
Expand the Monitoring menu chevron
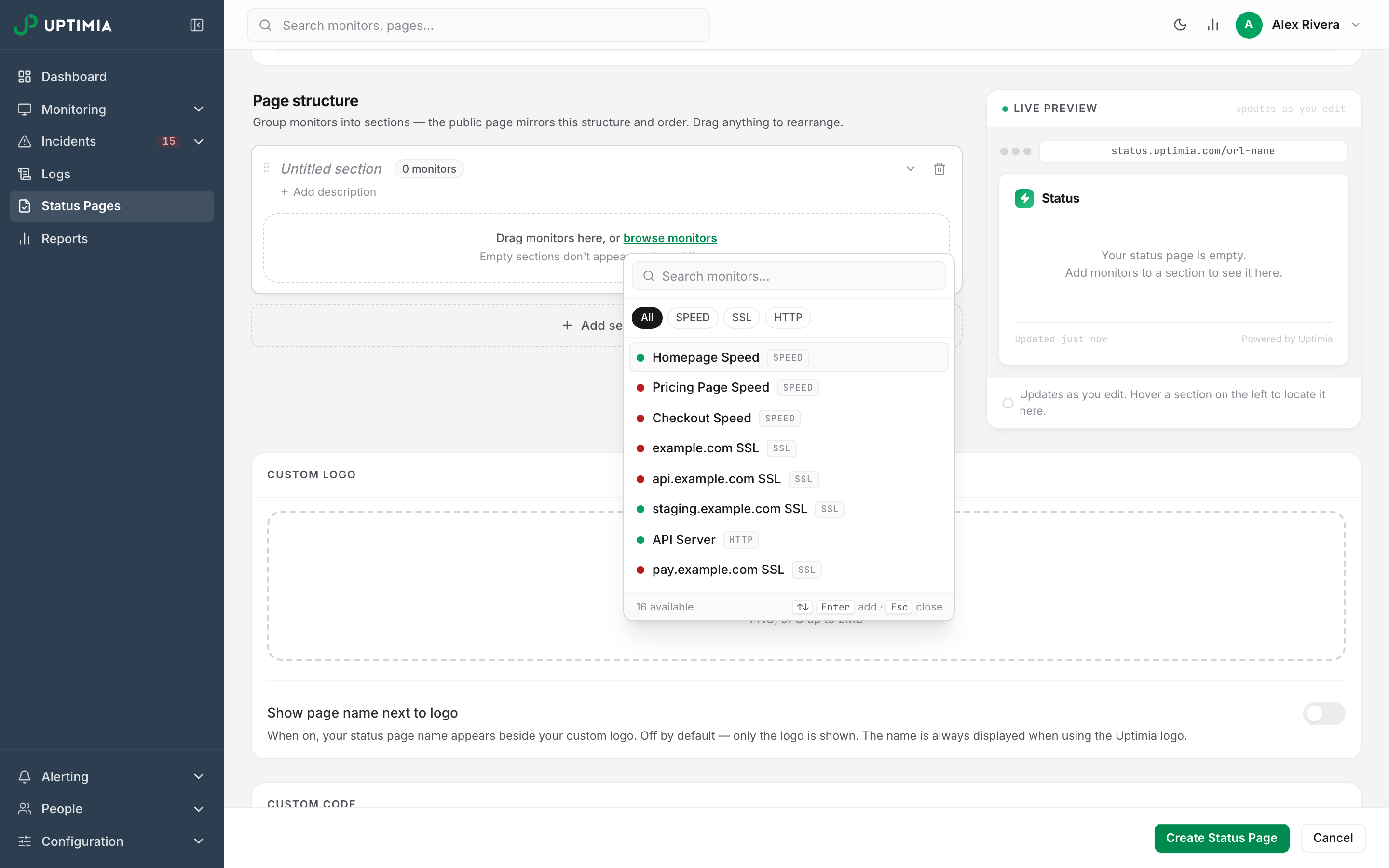(x=199, y=109)
